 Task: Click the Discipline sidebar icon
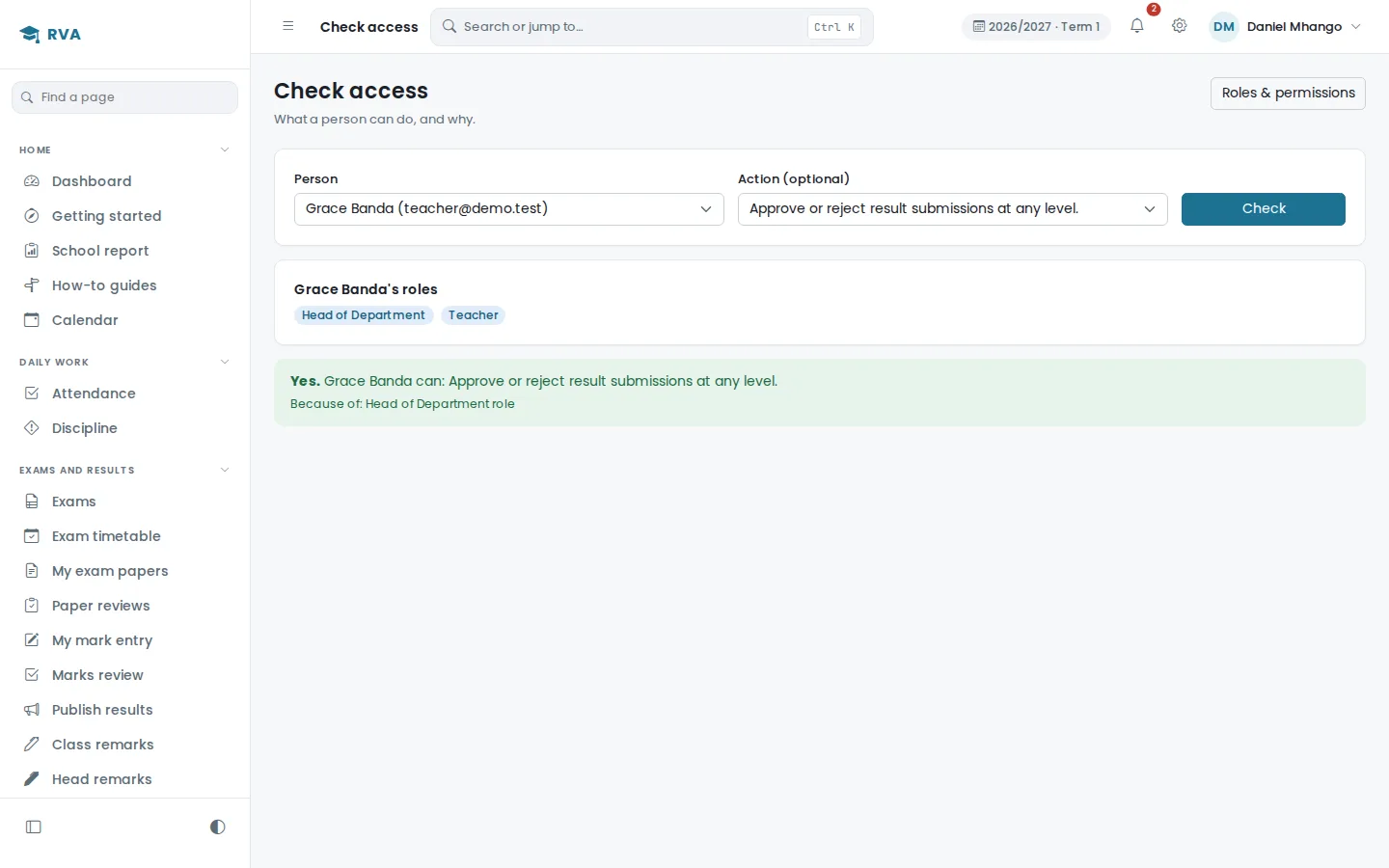click(32, 428)
